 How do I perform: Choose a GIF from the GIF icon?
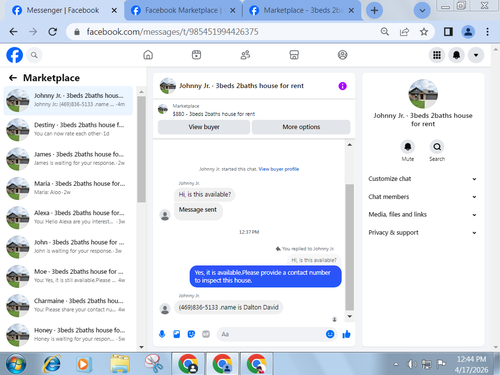206,334
